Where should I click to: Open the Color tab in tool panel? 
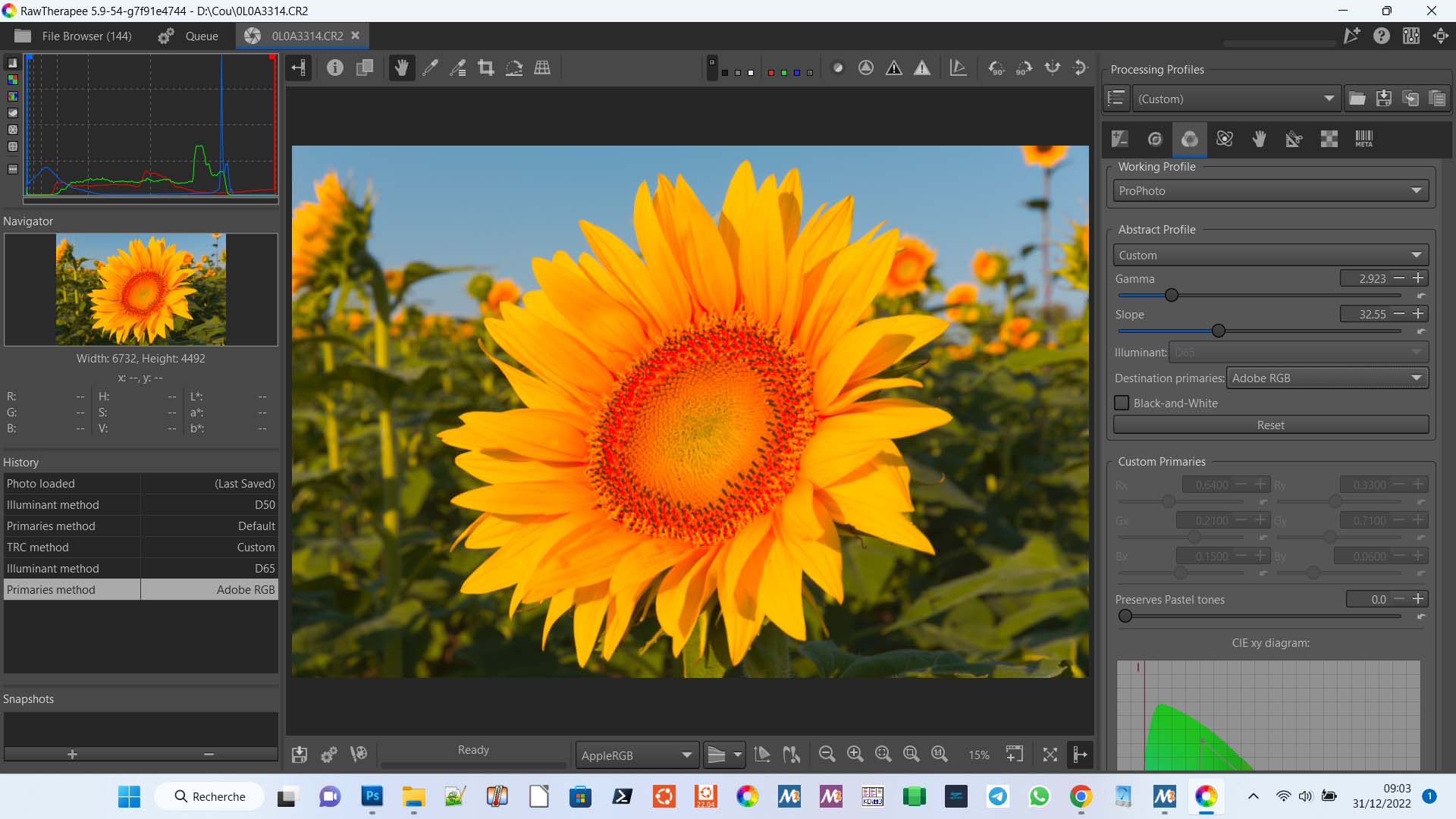pos(1189,139)
